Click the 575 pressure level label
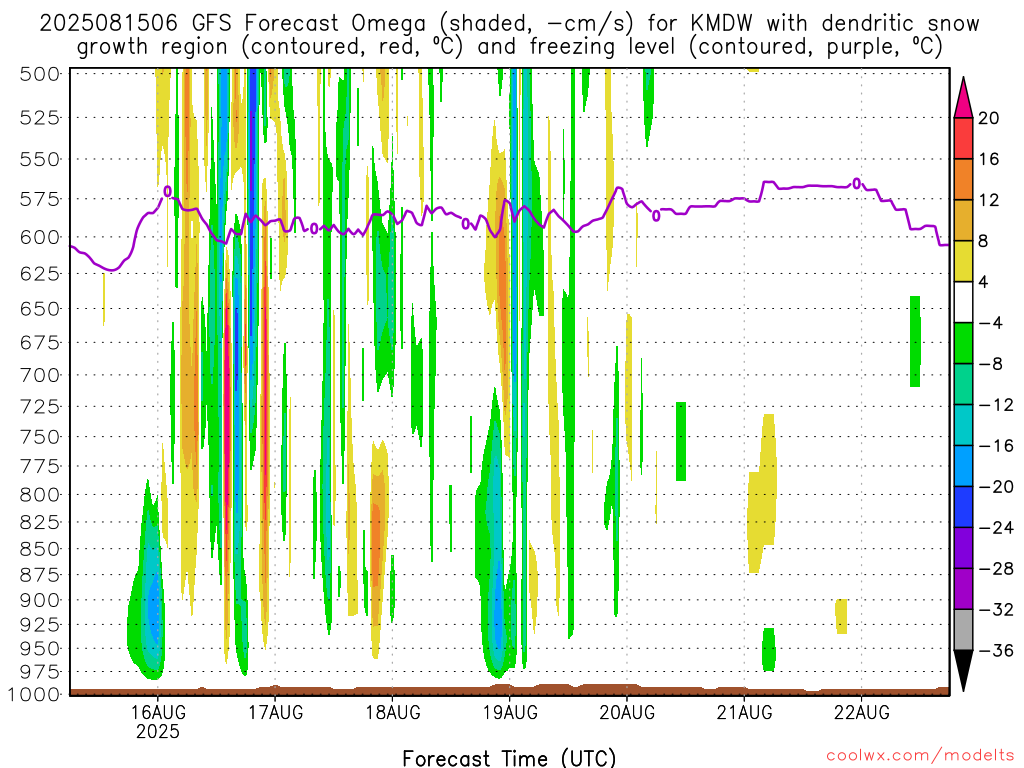 point(39,199)
